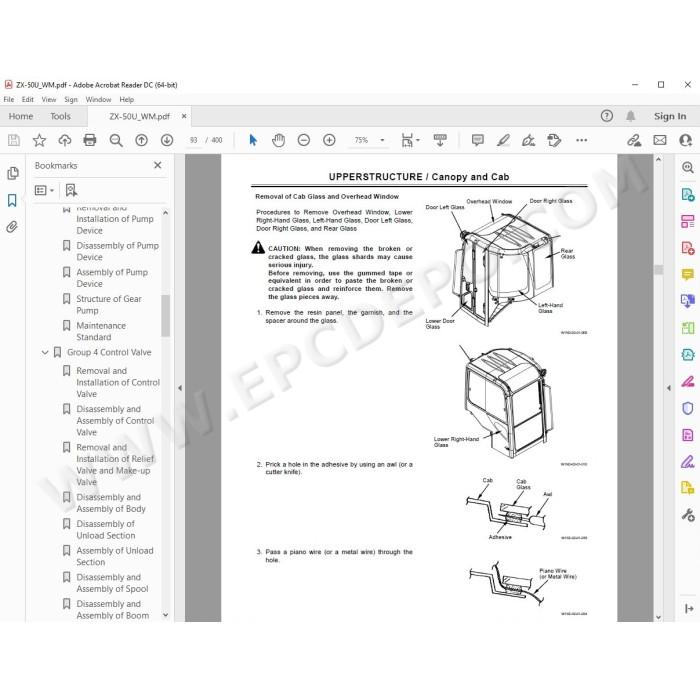Share a link to the file
Viewport: 700px width, 700px height.
tap(634, 140)
